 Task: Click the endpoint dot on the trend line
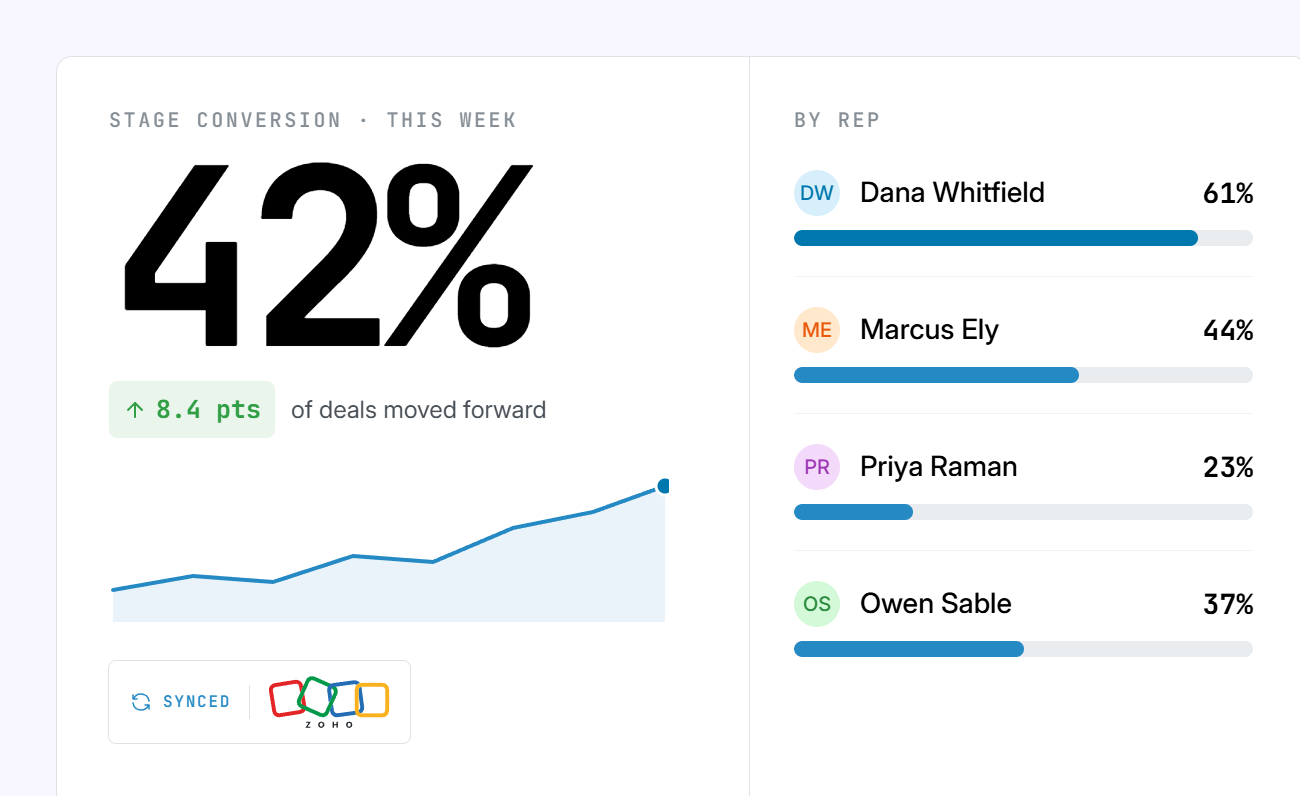point(663,486)
